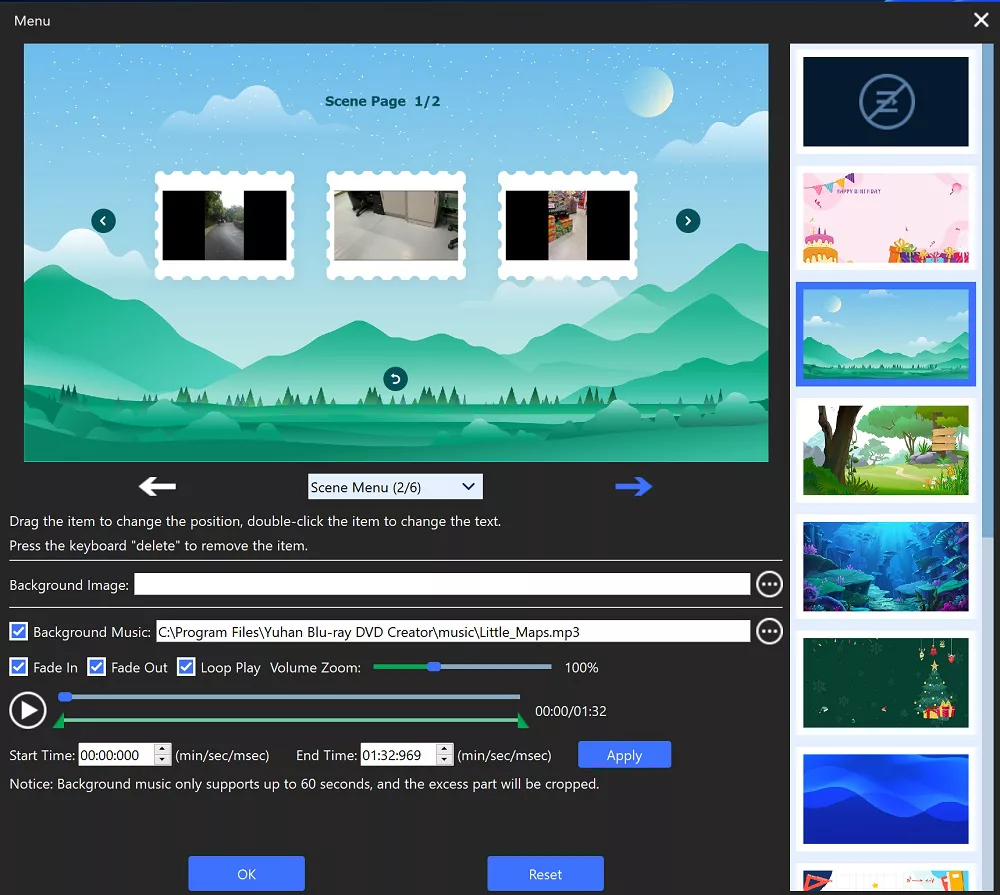Image resolution: width=1000 pixels, height=895 pixels.
Task: Uncheck the Fade In option
Action: coord(19,667)
